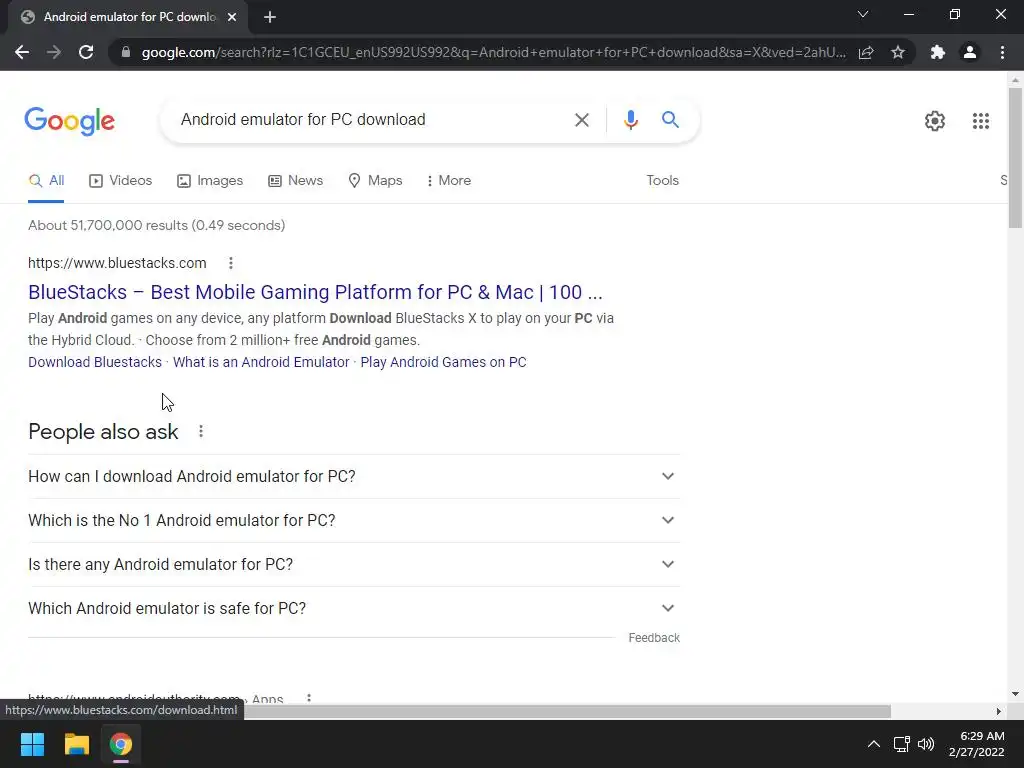
Task: Clear the search box with X
Action: (581, 120)
